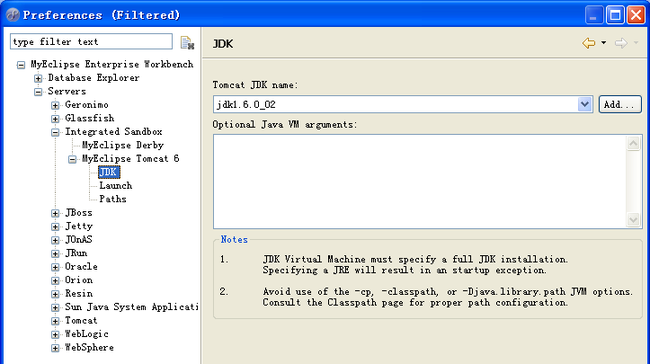Select the Launch tree item
This screenshot has height=364, width=650.
pos(116,185)
